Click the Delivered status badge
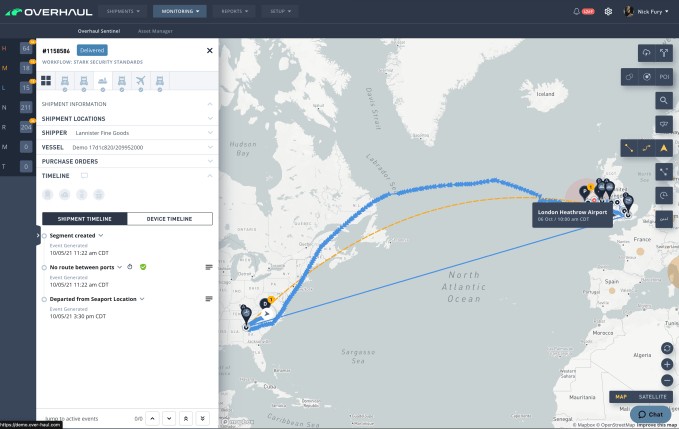The height and width of the screenshot is (429, 679). [92, 50]
